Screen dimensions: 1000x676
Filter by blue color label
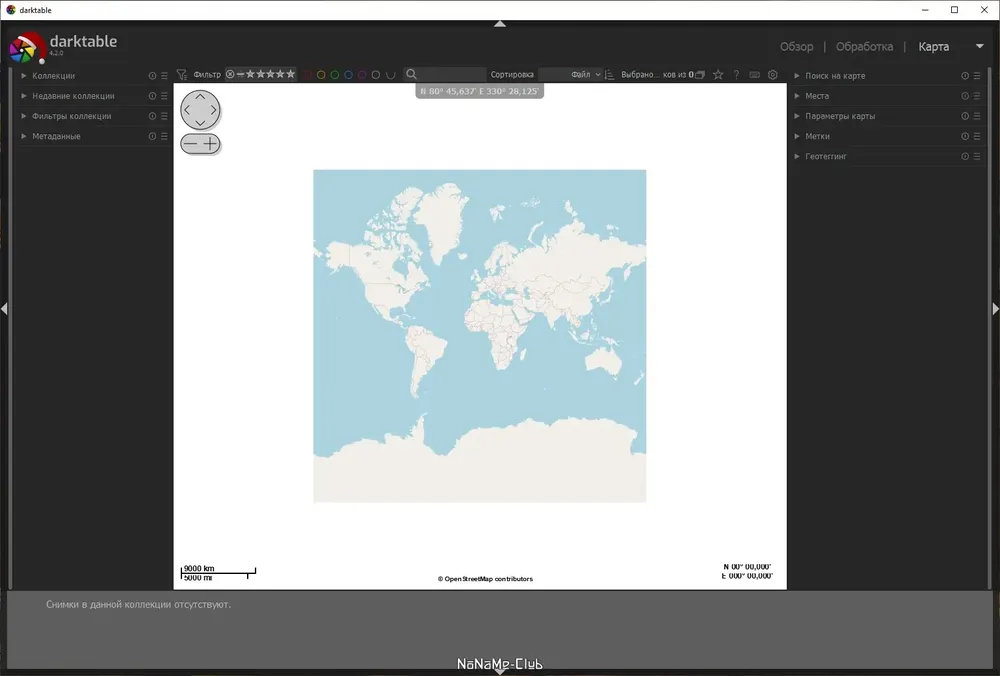348,75
